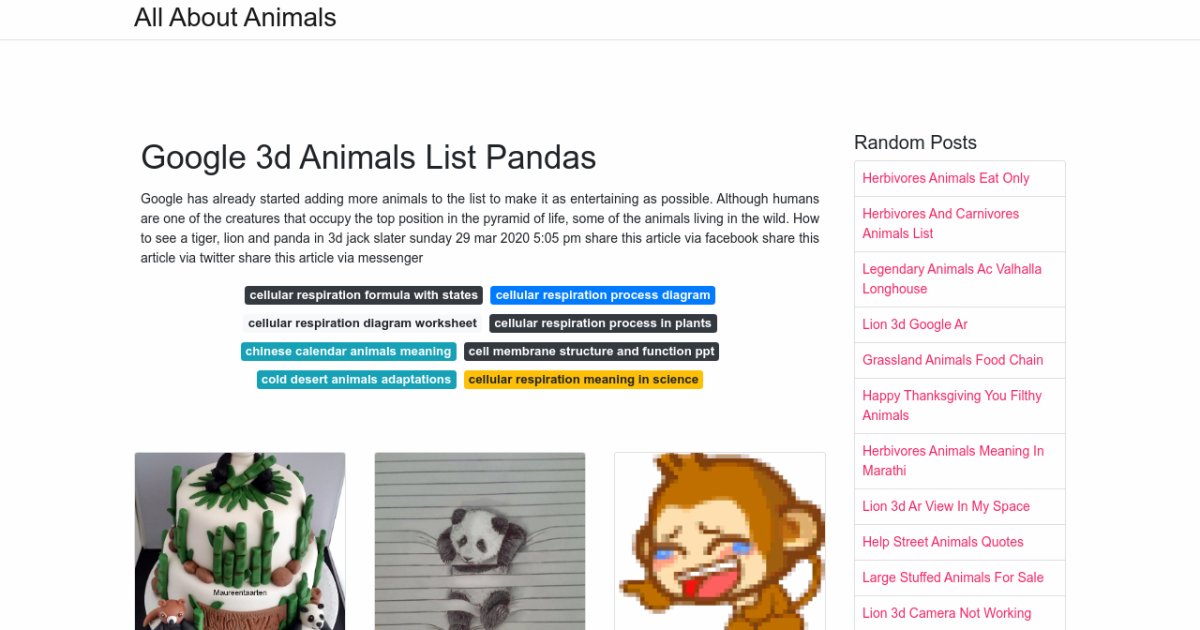Go to Herbivores Animals Meaning In Marathi
This screenshot has height=630, width=1200.
pyautogui.click(x=952, y=461)
